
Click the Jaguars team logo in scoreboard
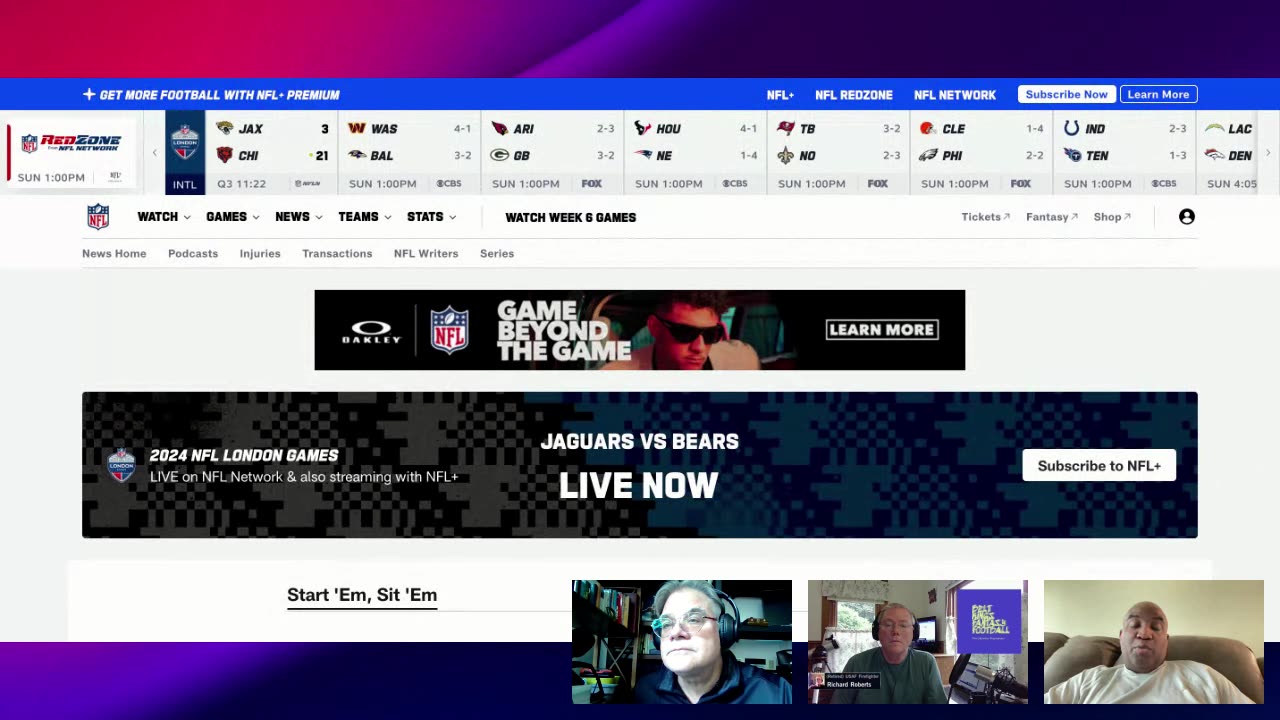pos(225,128)
